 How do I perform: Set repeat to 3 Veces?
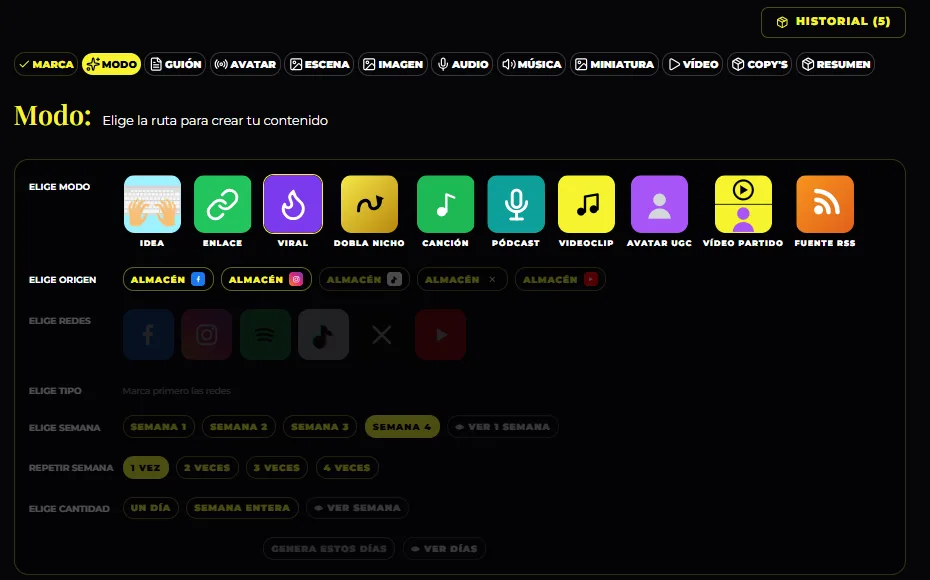click(x=277, y=467)
